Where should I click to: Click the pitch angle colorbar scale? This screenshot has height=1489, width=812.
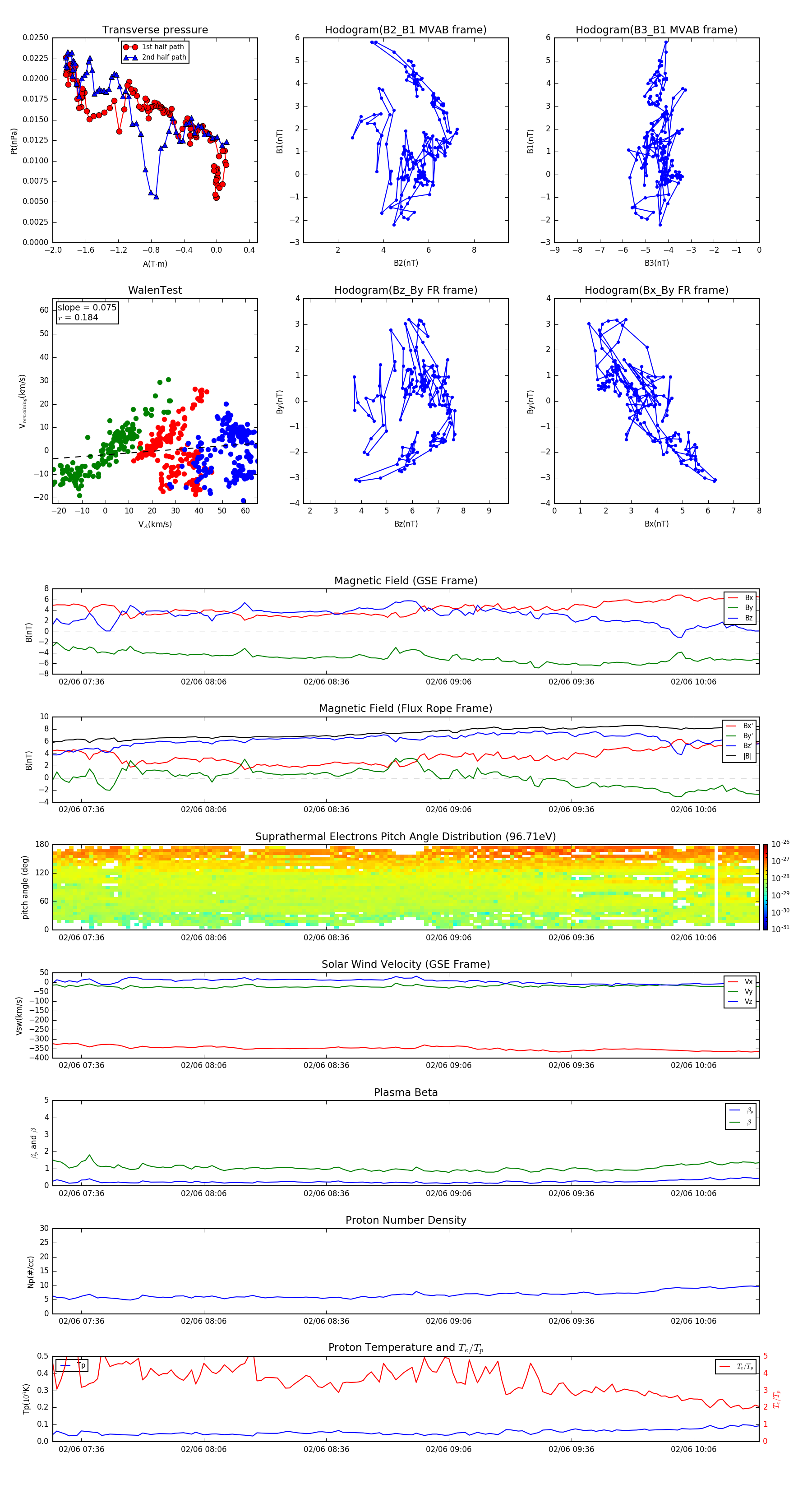click(x=765, y=887)
